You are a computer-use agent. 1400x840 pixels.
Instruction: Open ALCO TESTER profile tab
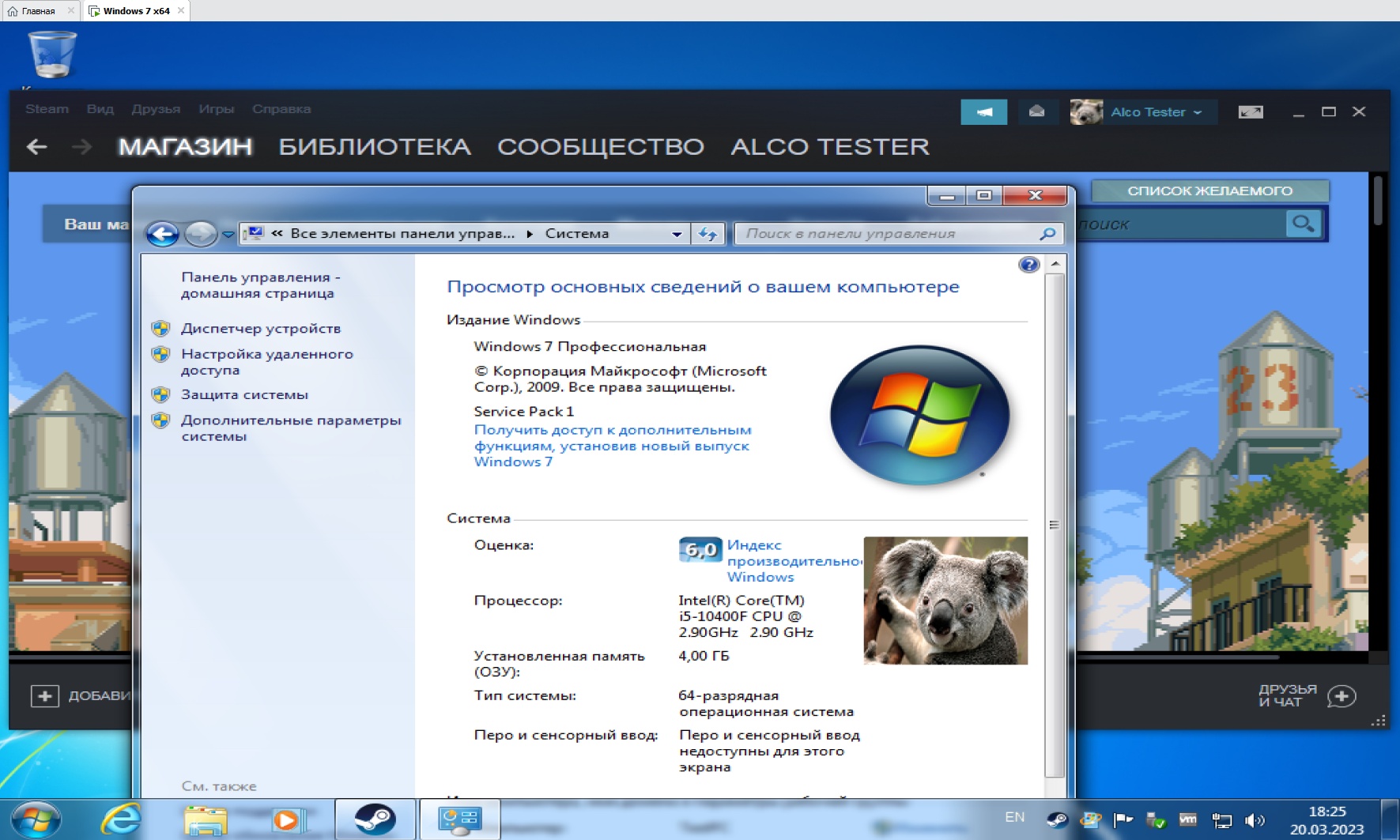830,147
